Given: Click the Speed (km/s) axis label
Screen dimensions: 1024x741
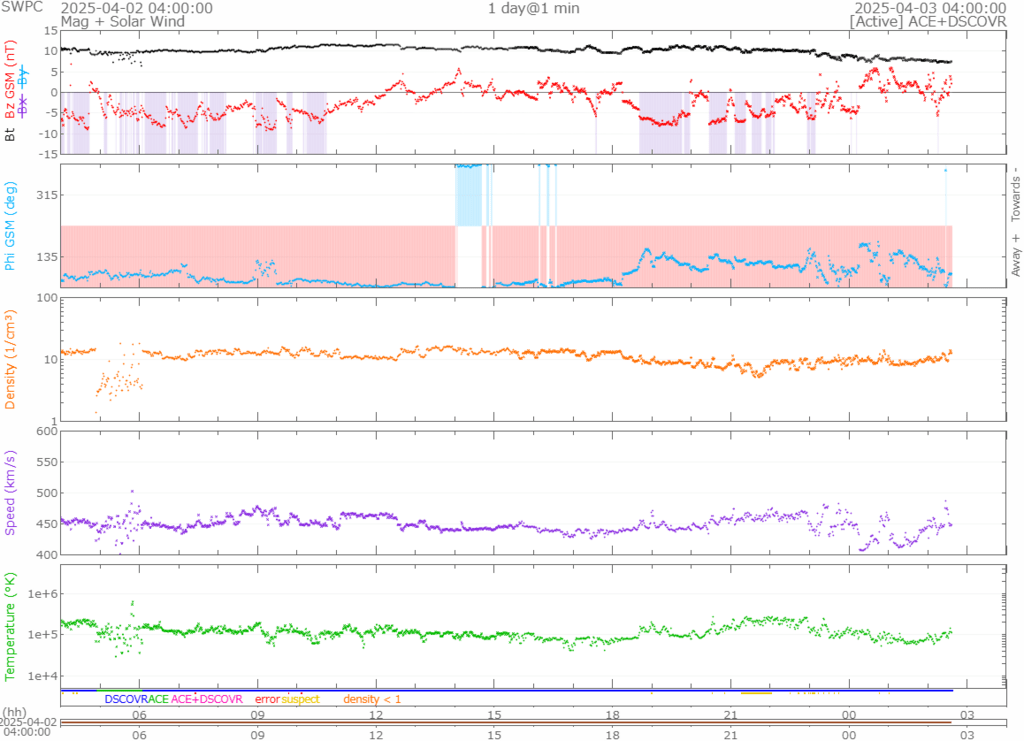Looking at the screenshot, I should [11, 492].
